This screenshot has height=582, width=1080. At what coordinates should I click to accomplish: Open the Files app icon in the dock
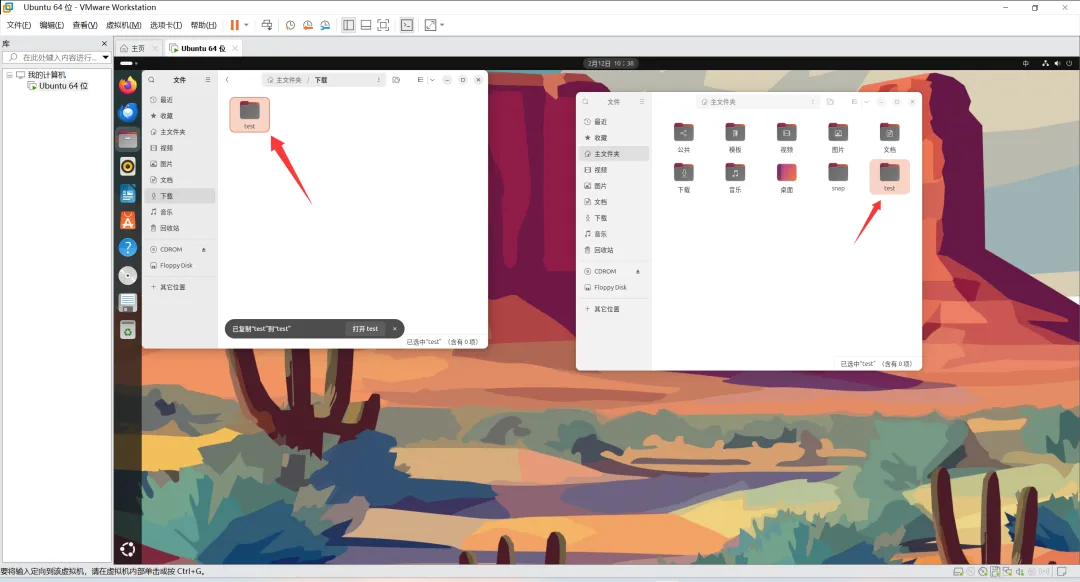pos(127,140)
